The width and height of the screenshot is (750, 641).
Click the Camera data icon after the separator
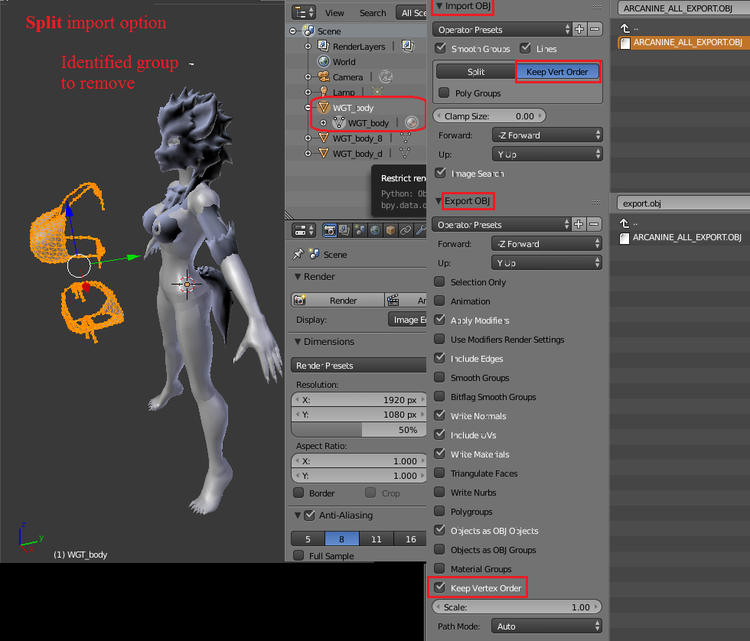tap(386, 77)
